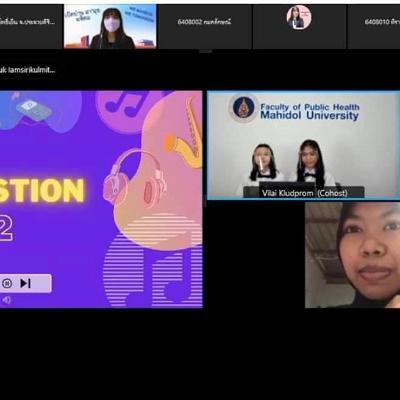Click the Vilai Kludprom (Cohost) name label
This screenshot has height=400, width=400.
pos(304,193)
